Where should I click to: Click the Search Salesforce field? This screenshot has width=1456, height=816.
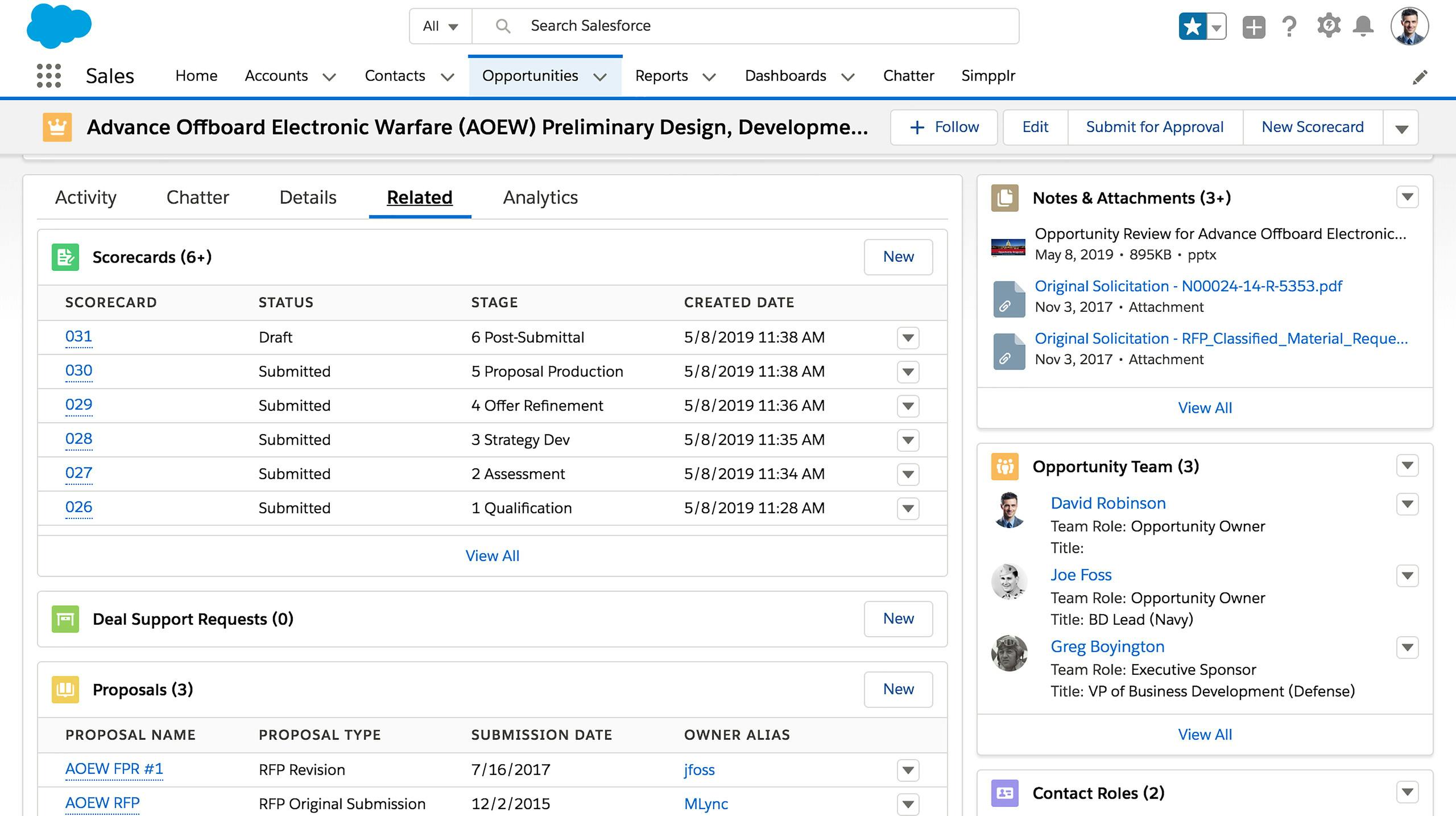[745, 26]
